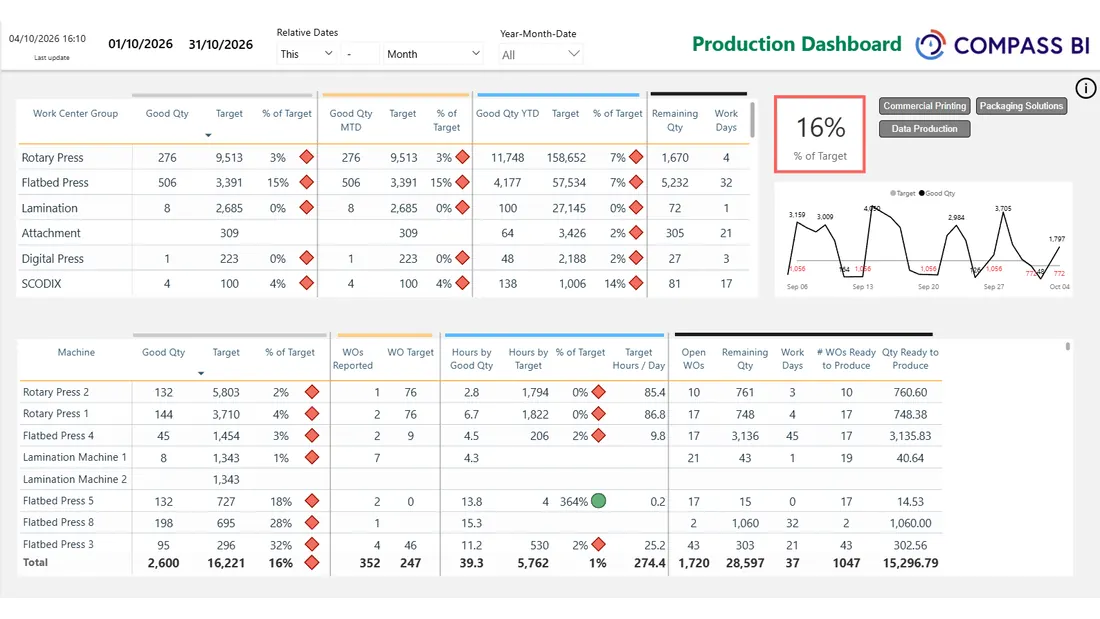Click the Work Center table vertical scrollbar
1100x619 pixels.
click(x=753, y=120)
